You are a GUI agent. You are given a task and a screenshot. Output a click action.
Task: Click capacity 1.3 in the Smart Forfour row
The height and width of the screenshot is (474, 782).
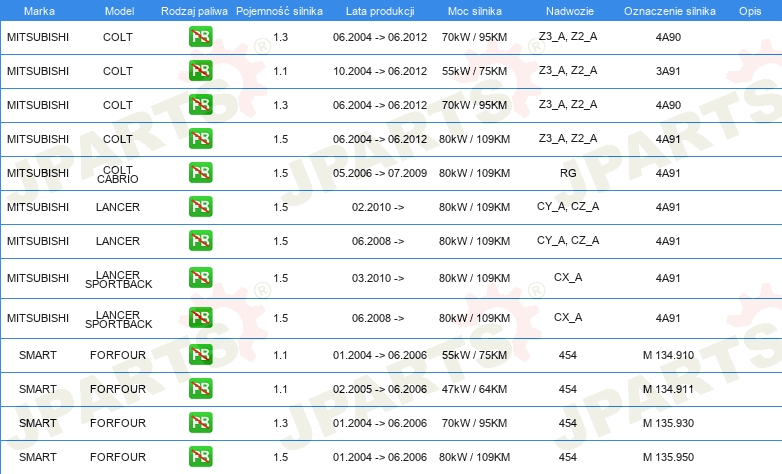(x=280, y=423)
